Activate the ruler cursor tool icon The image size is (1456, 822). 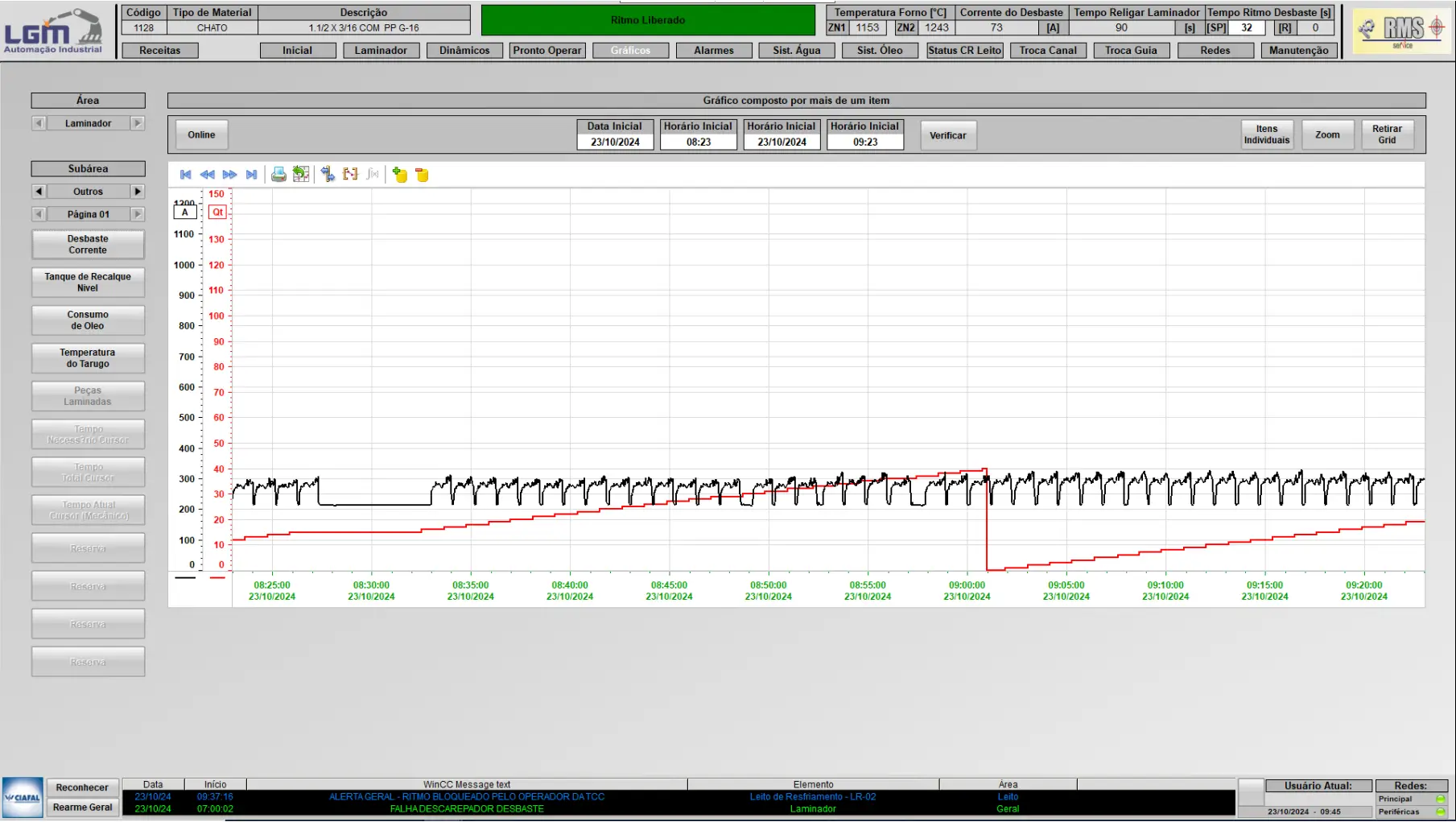pyautogui.click(x=328, y=174)
